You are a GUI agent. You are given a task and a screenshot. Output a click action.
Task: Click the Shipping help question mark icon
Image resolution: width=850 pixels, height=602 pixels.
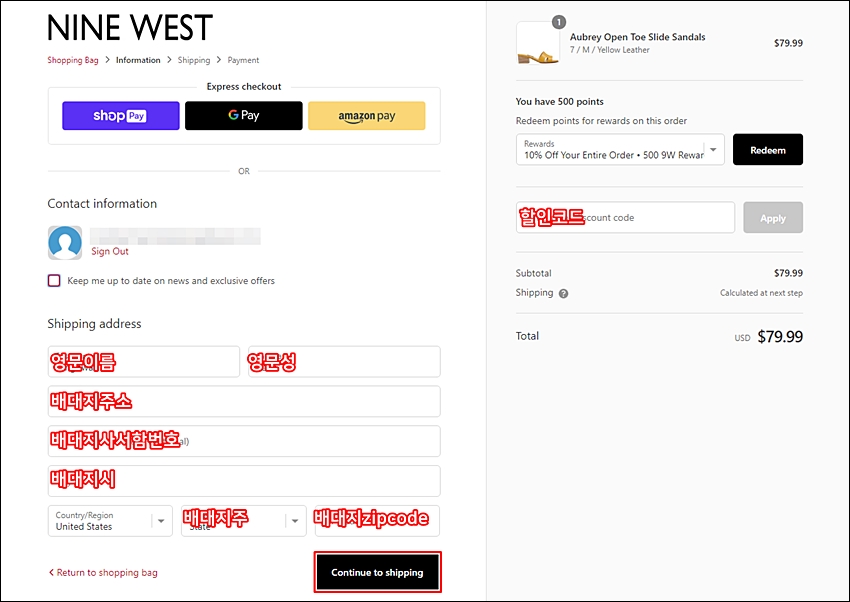click(x=564, y=294)
